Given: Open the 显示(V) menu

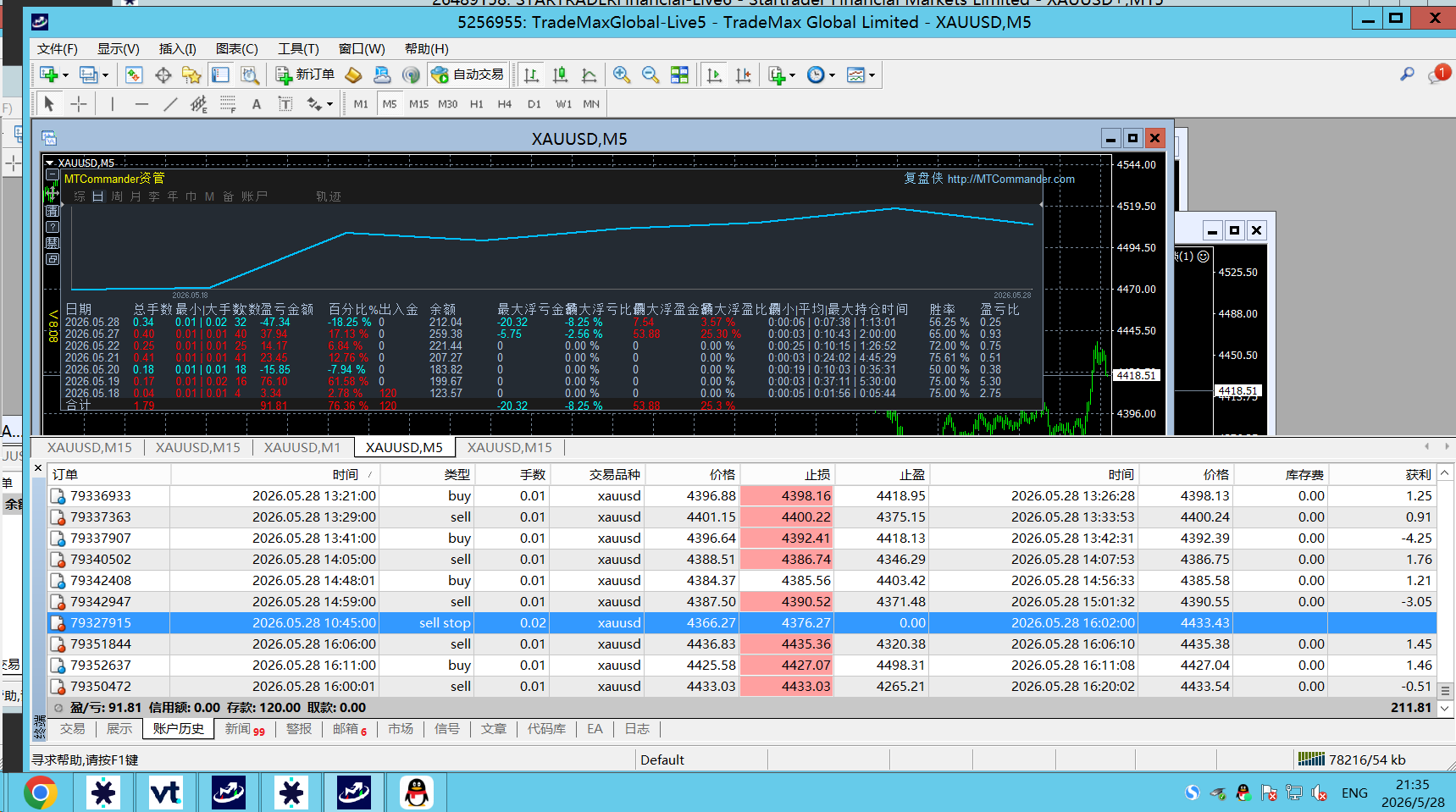Looking at the screenshot, I should point(119,49).
